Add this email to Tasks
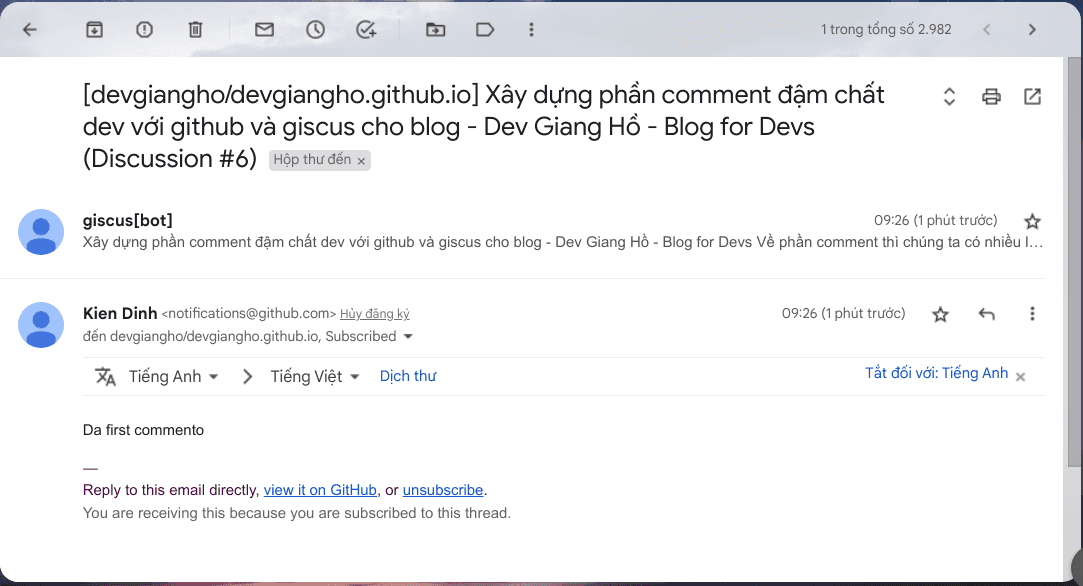 click(366, 30)
